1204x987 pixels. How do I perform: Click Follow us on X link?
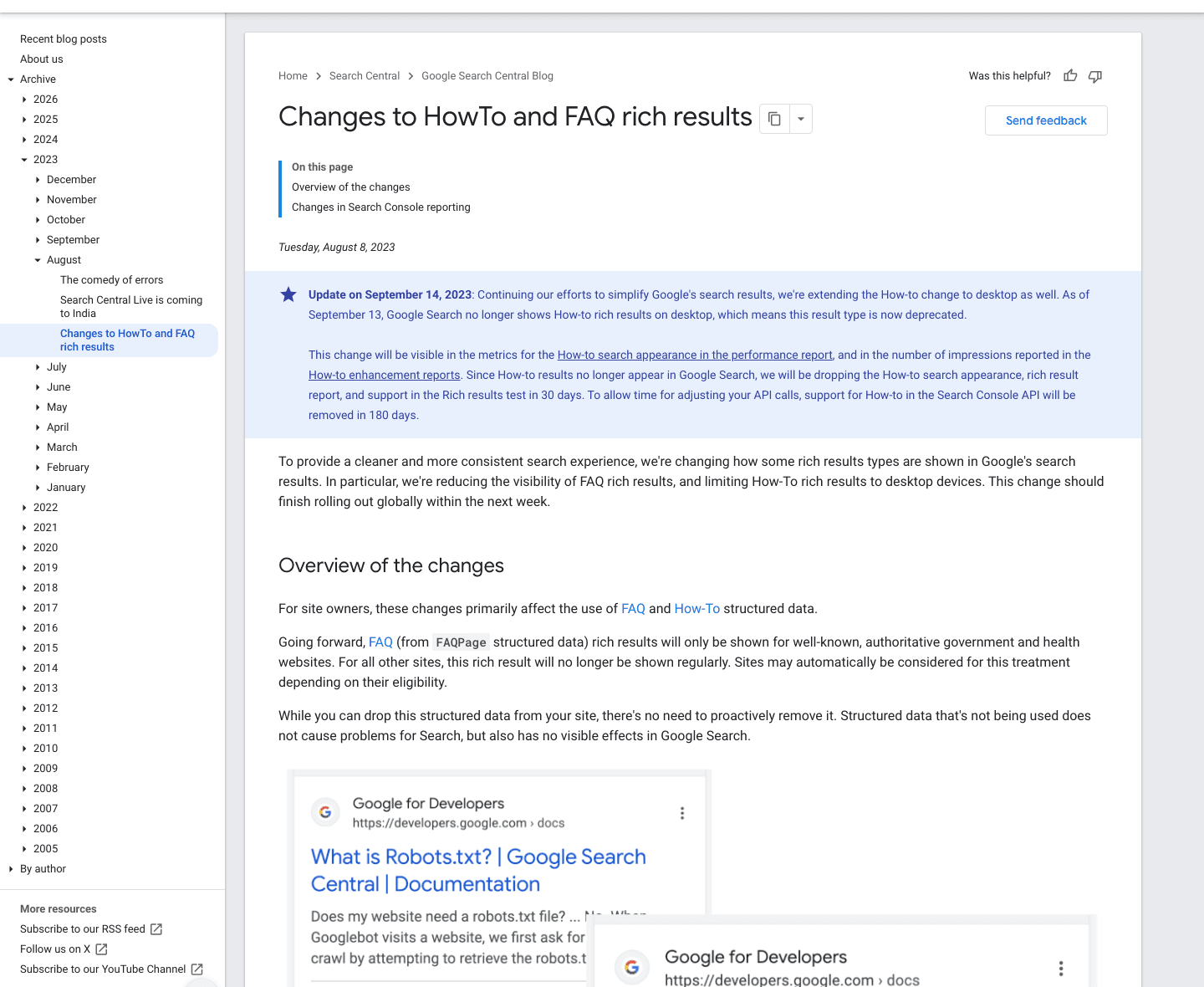coord(55,949)
